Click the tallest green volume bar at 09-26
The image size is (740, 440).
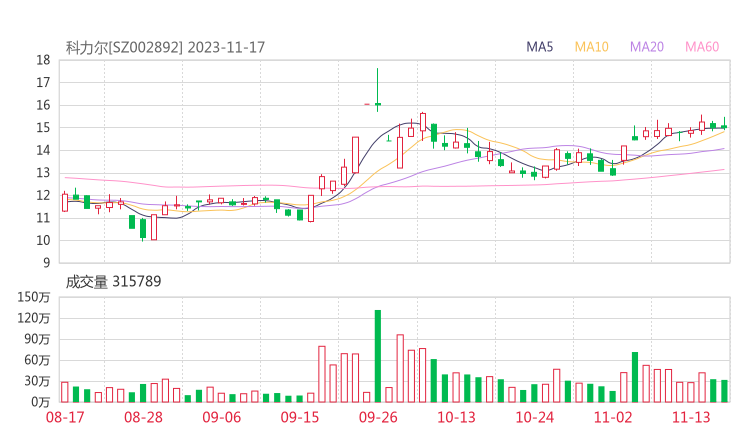tap(378, 356)
